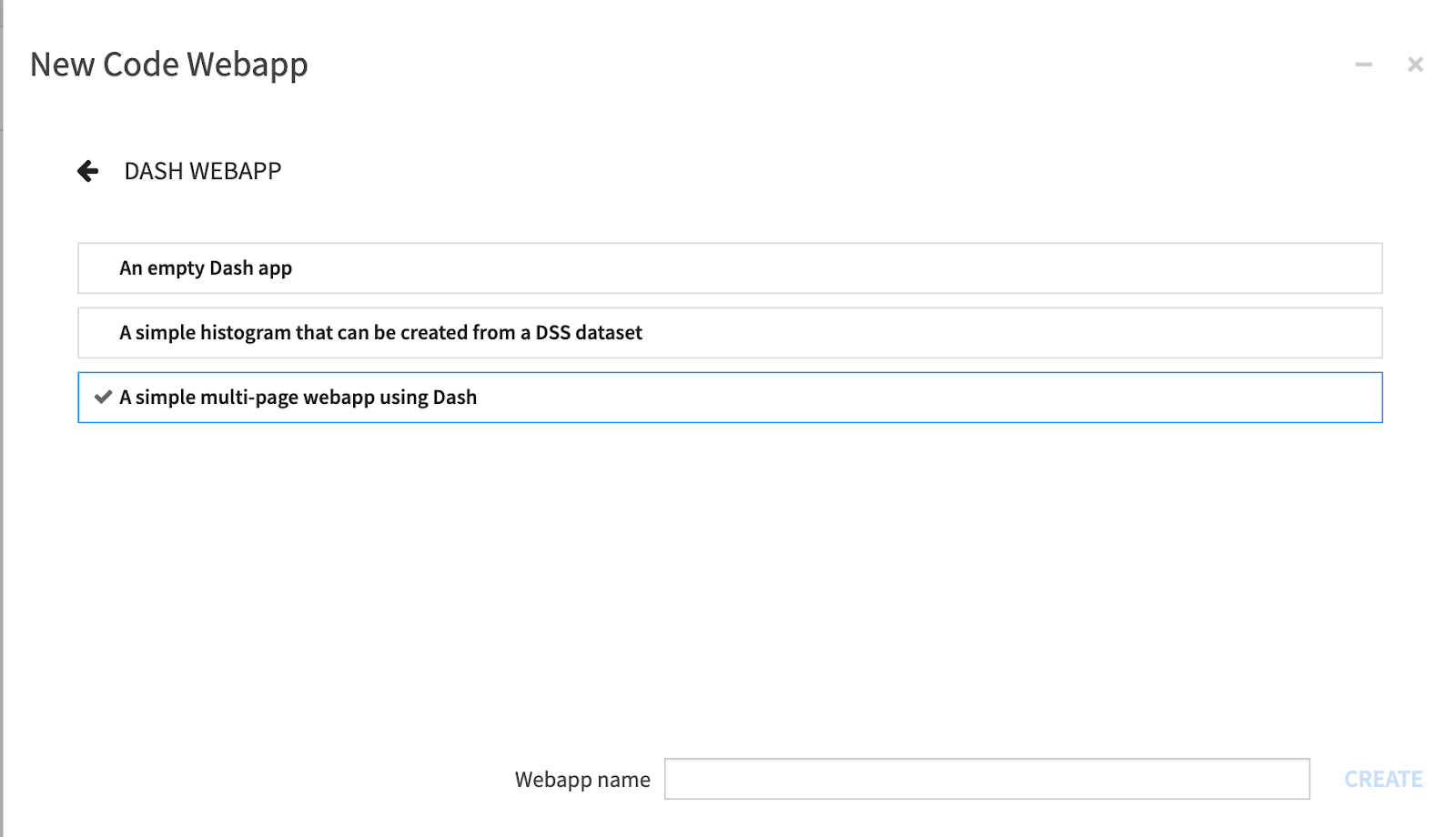Screen dimensions: 1456x837
Task: Click the 'New Code Webapp' dialog title
Action: (x=169, y=66)
